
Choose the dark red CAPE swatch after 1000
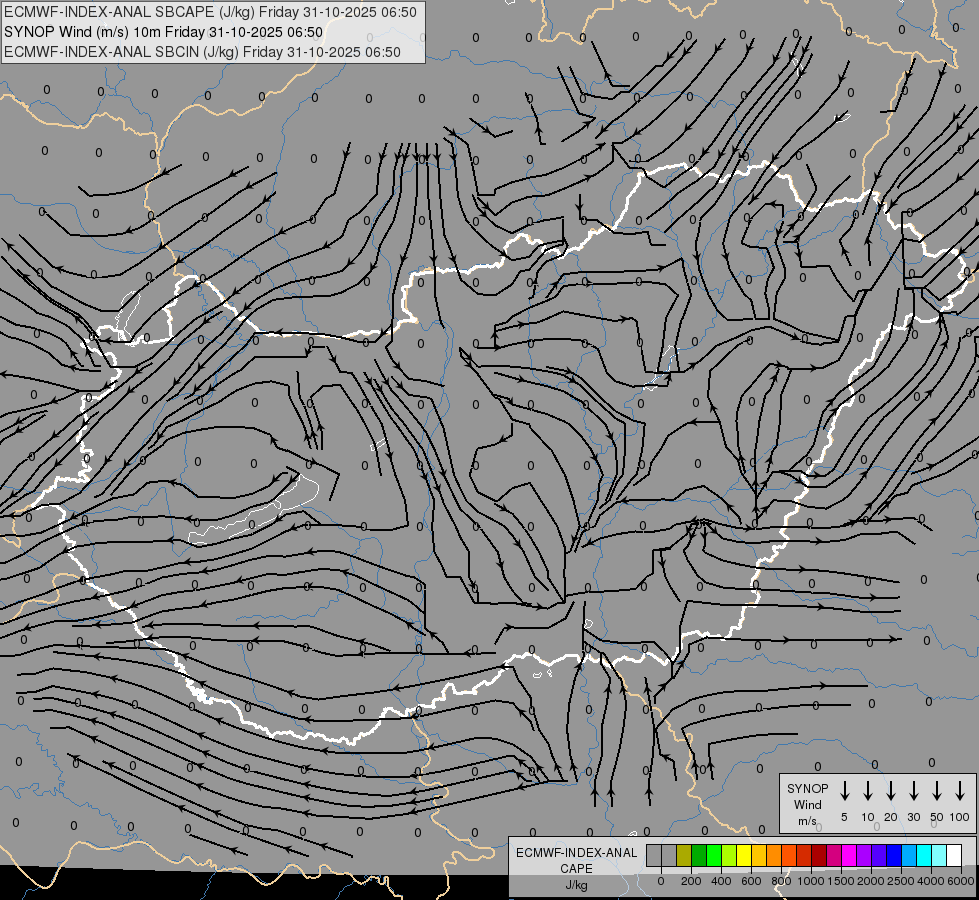[x=820, y=855]
